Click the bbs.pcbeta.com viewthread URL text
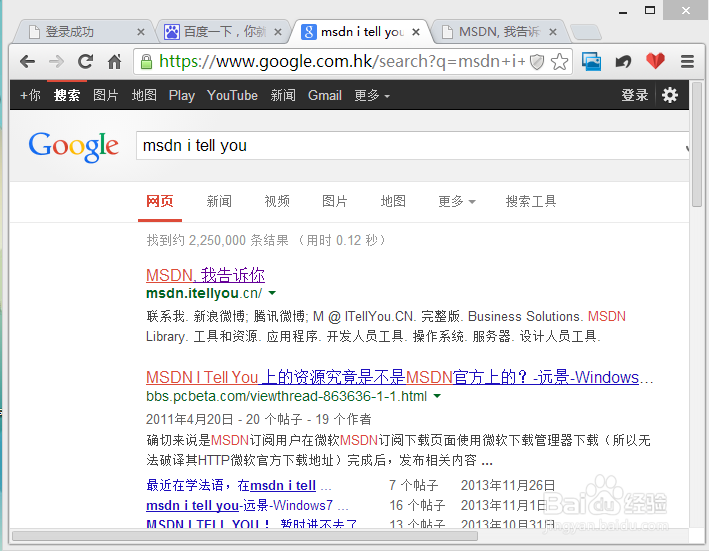This screenshot has width=709, height=551. (286, 396)
